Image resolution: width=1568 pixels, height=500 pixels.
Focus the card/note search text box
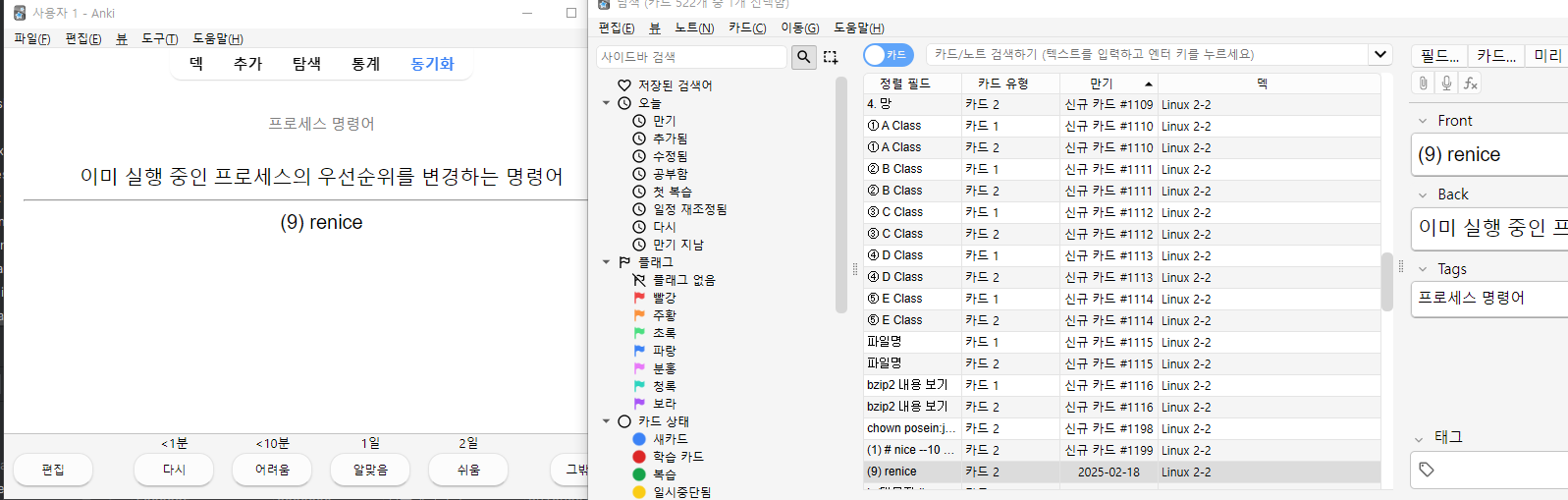click(x=1149, y=54)
